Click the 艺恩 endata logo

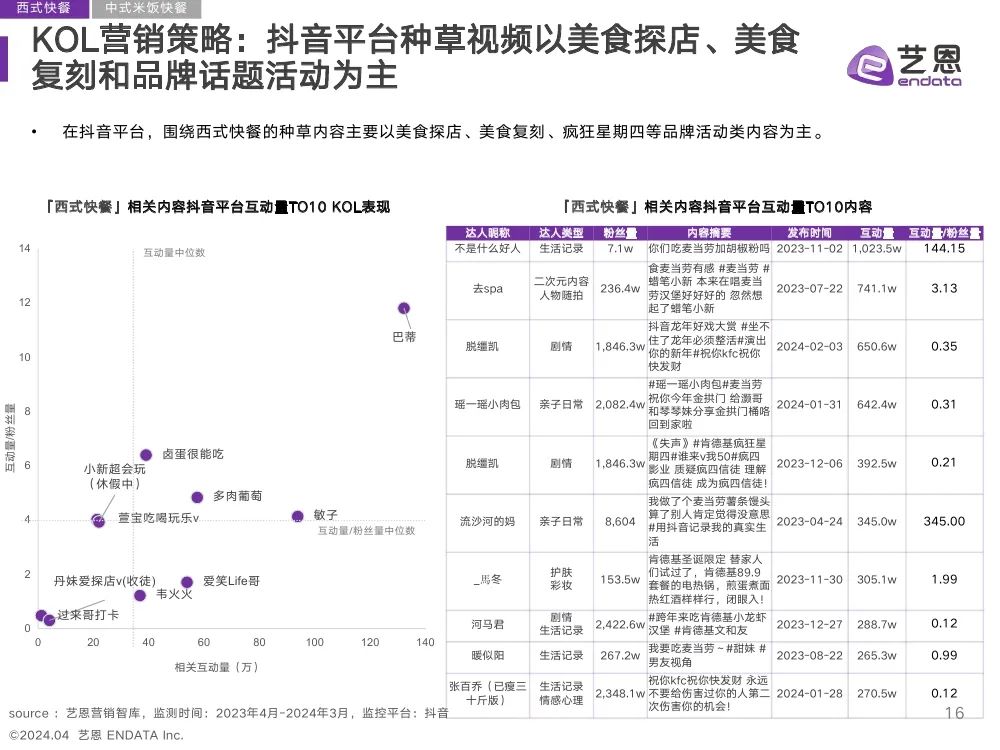pyautogui.click(x=904, y=66)
